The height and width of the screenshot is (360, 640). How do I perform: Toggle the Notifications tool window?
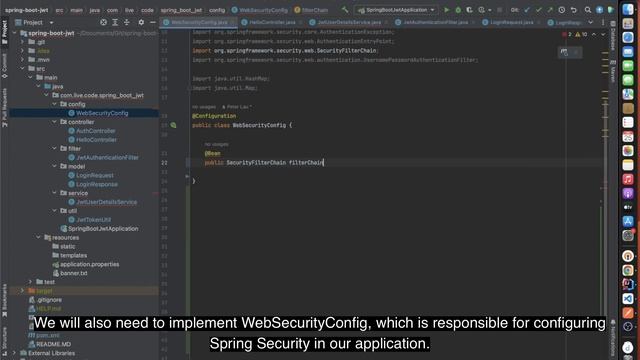point(613,337)
